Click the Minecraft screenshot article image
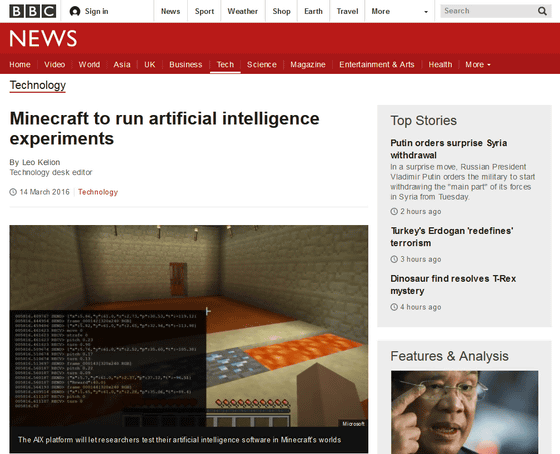 coord(189,326)
